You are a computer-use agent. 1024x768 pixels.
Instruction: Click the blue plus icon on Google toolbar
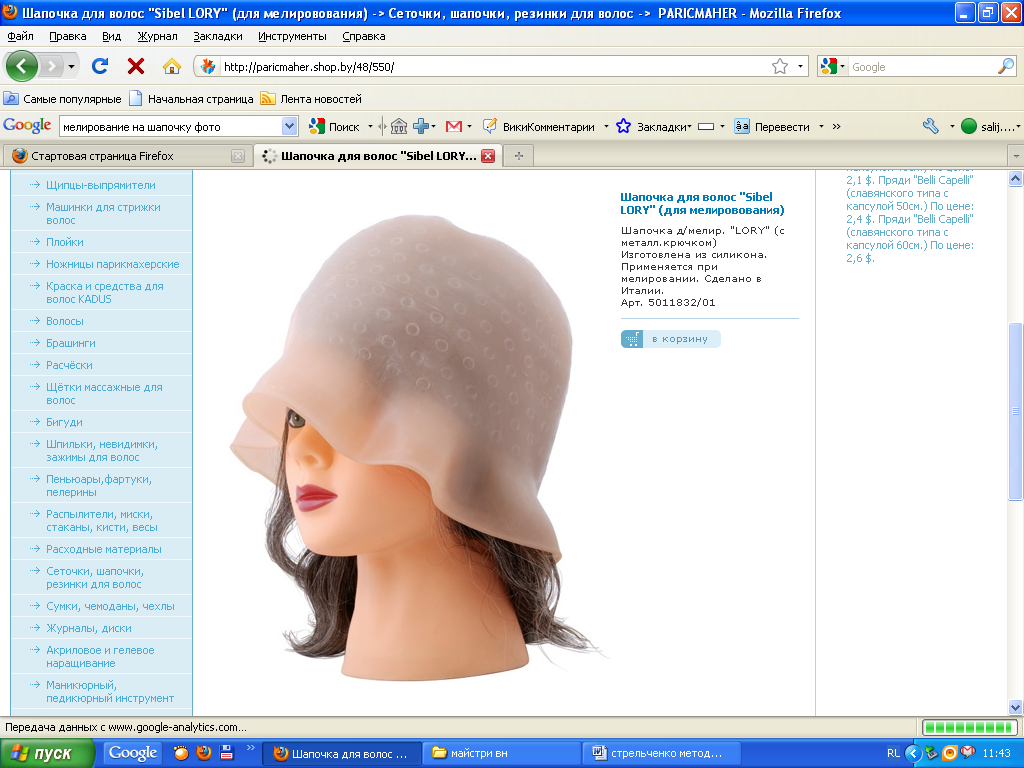[x=421, y=127]
